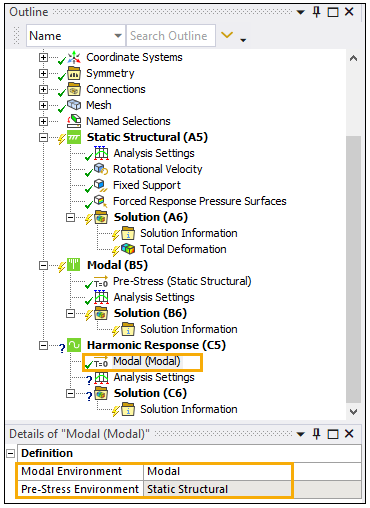
Task: Pin the Details of Modal panel
Action: [x=316, y=434]
